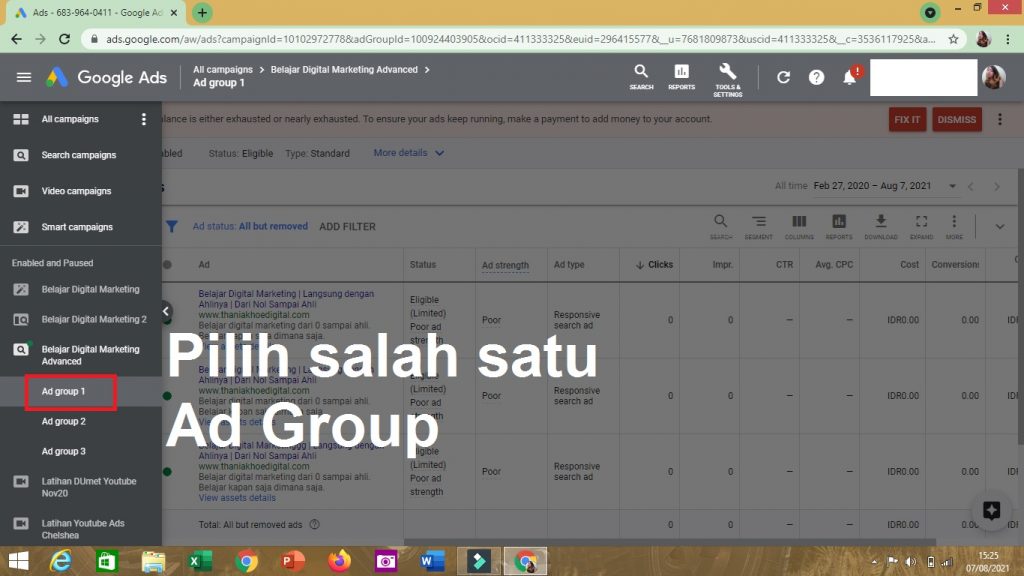
Task: Open Tools & Settings wrench
Action: 727,76
